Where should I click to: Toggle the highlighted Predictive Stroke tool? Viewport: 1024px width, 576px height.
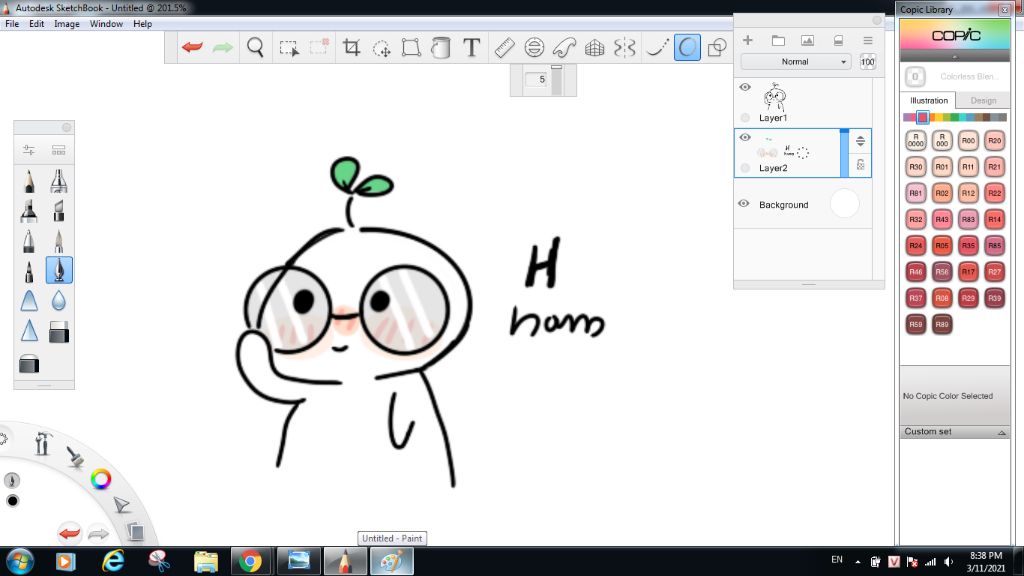(687, 48)
